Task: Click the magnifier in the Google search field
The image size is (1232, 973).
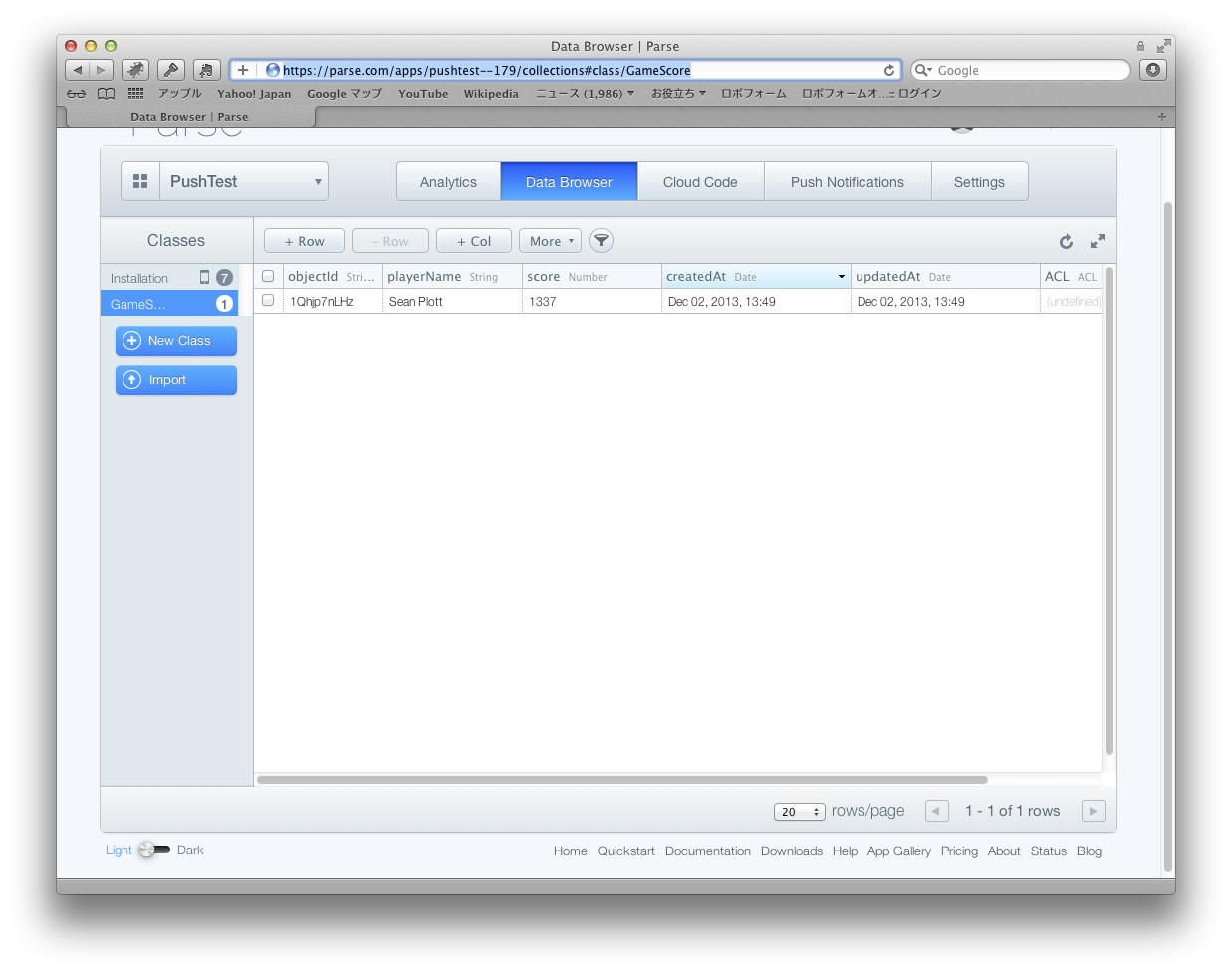Action: [922, 70]
